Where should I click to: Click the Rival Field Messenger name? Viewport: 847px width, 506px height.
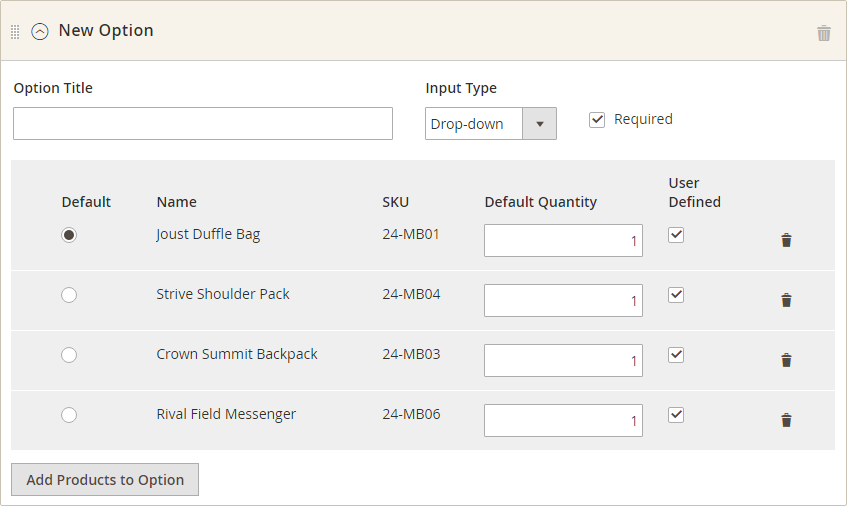(x=226, y=415)
